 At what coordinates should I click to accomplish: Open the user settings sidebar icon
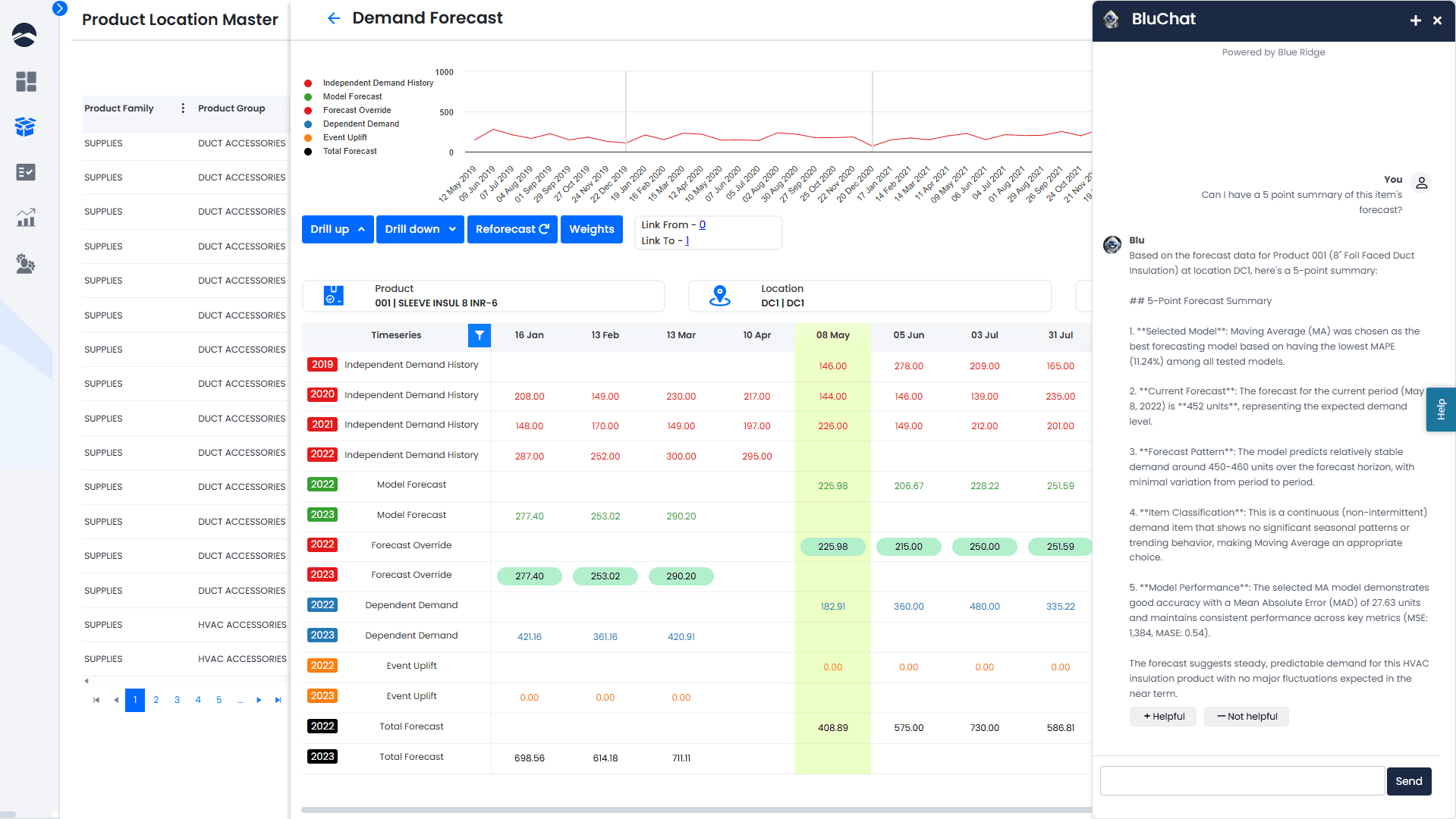(26, 264)
